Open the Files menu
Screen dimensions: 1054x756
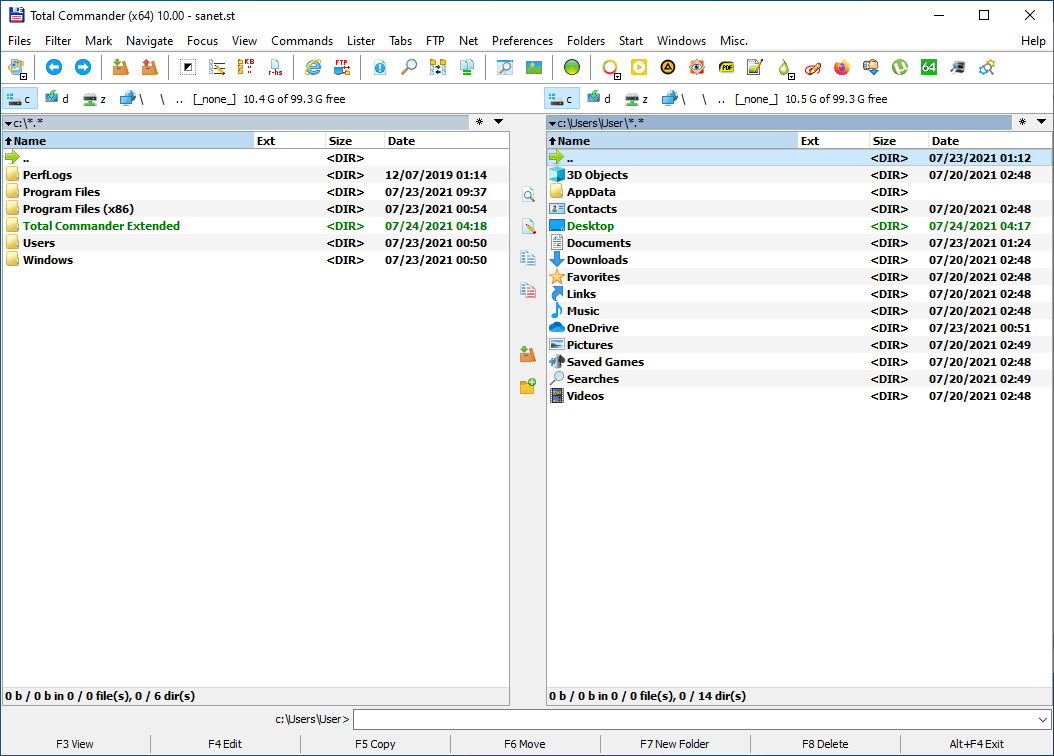(19, 41)
